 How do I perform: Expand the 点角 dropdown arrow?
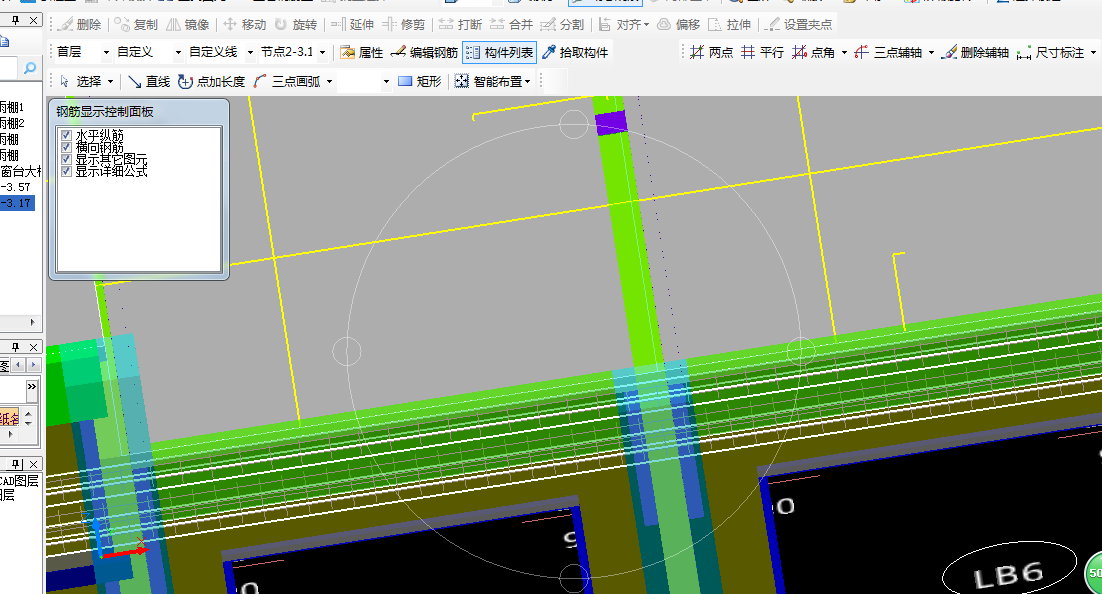pos(844,53)
